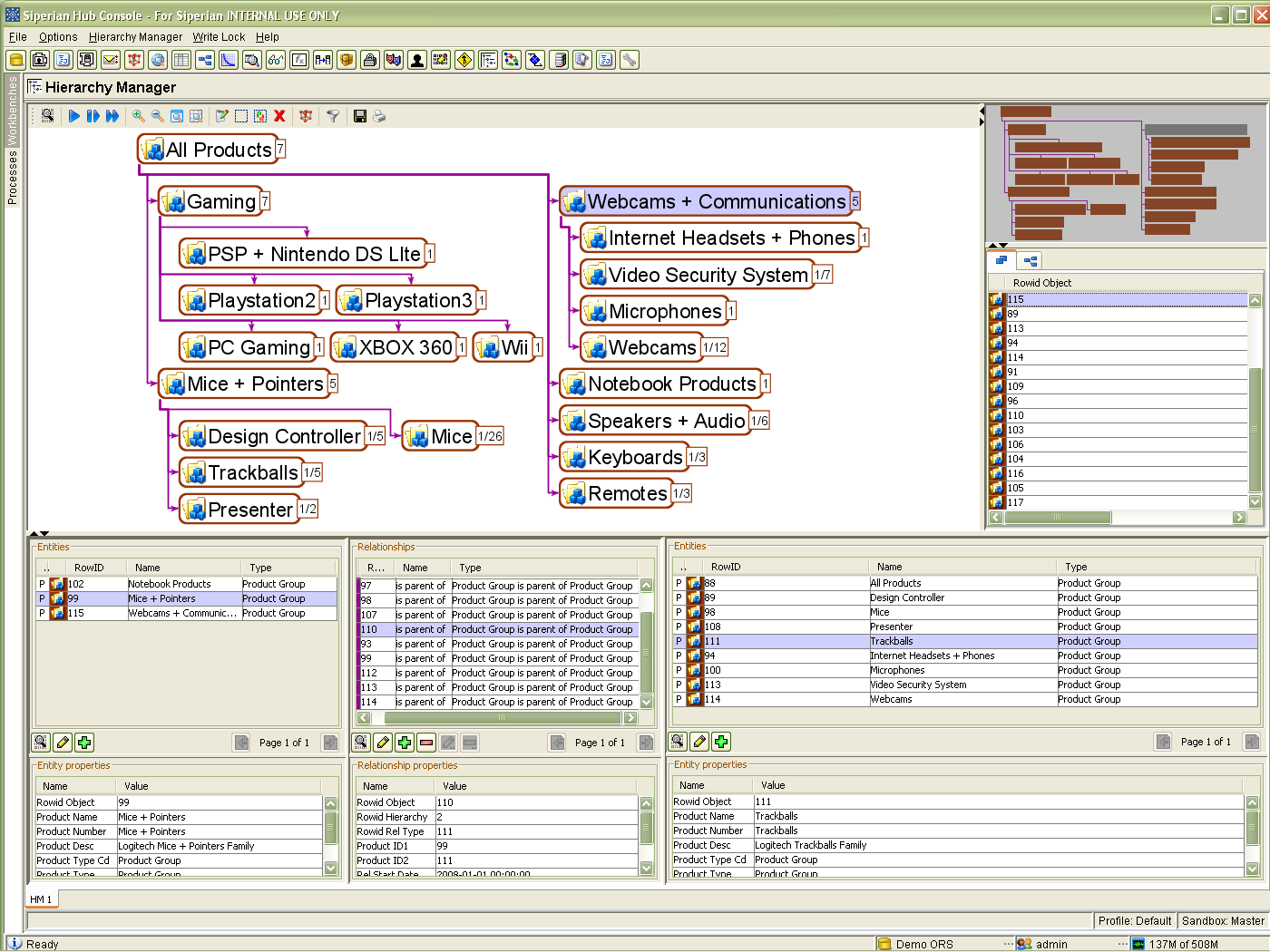This screenshot has height=952, width=1270.
Task: Open the table grid icon in main toolbar
Action: coord(181,60)
